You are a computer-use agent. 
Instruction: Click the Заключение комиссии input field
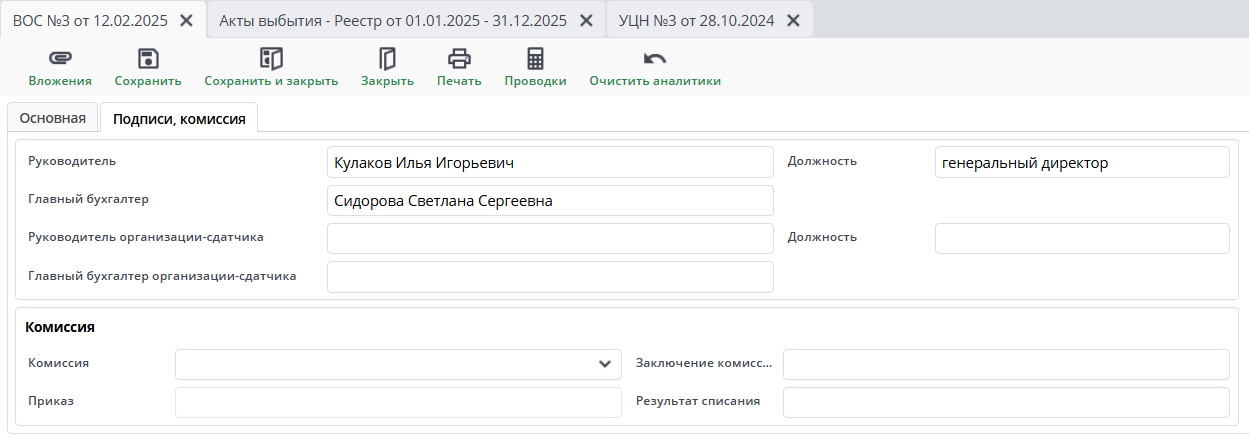pyautogui.click(x=1005, y=364)
